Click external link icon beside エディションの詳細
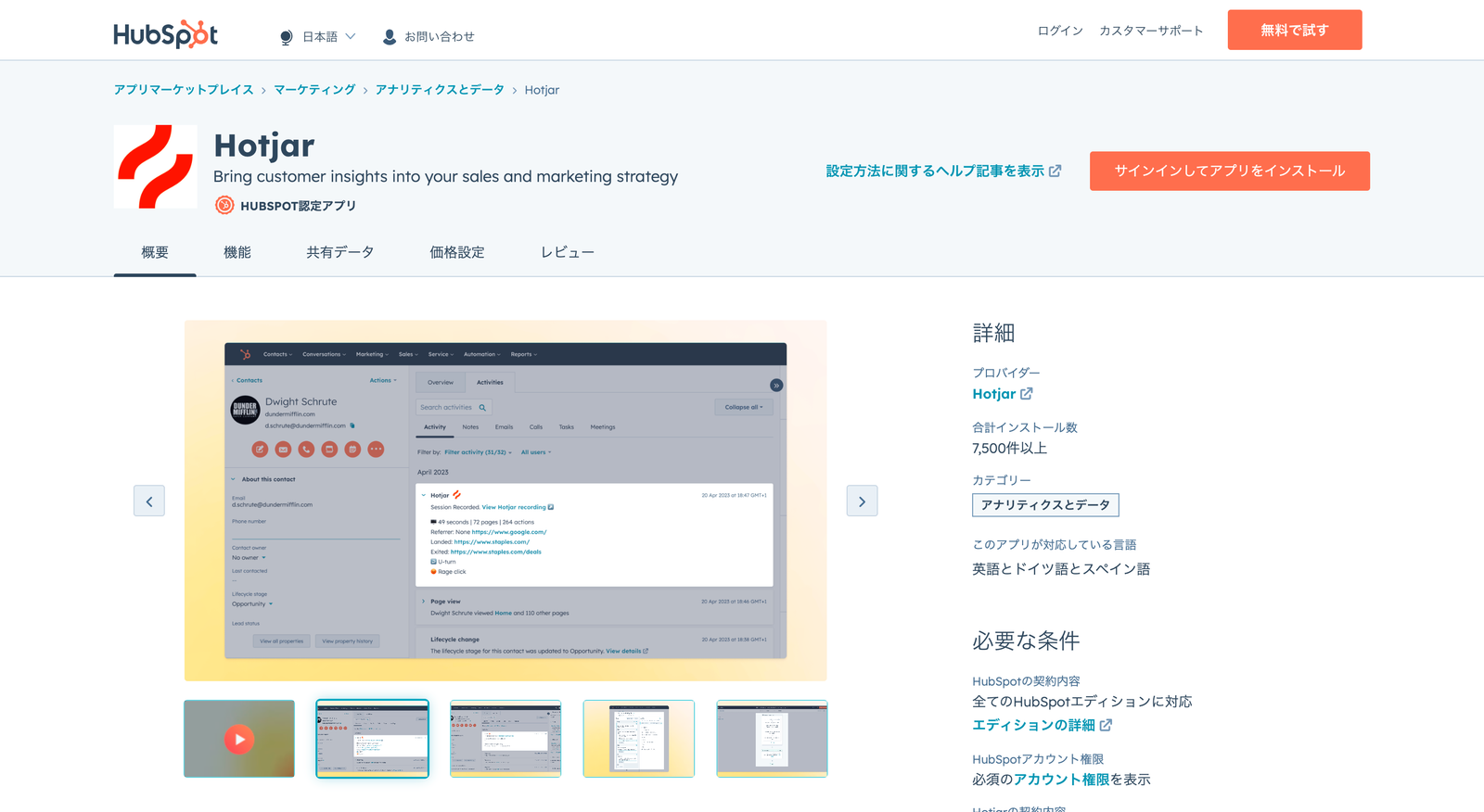The image size is (1484, 812). (x=1106, y=725)
